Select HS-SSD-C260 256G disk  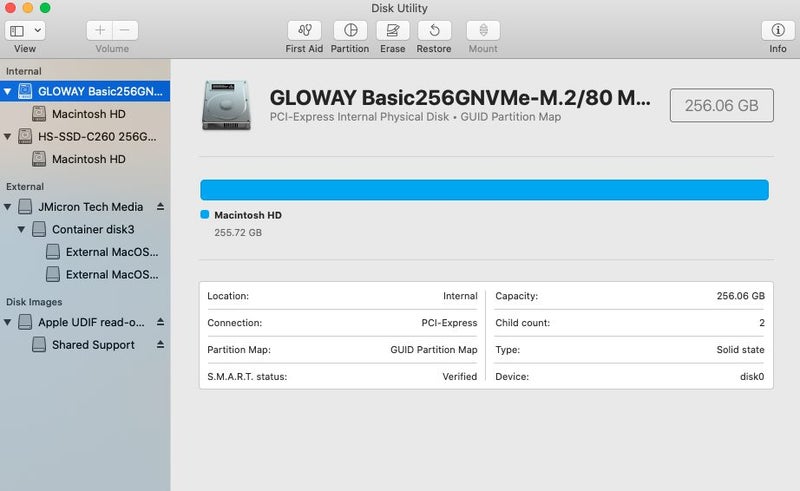[x=85, y=137]
